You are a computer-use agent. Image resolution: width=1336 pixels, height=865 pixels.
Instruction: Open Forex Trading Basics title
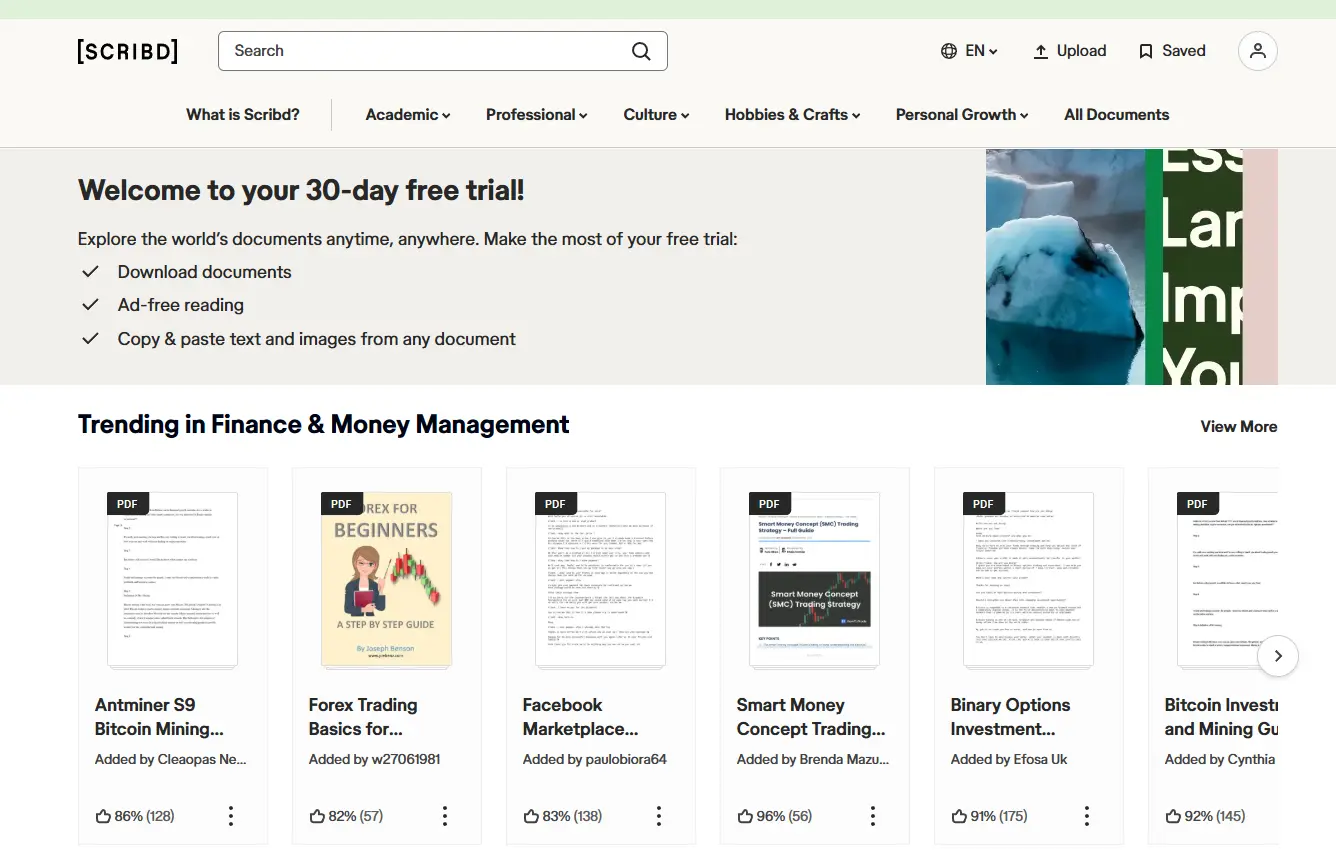click(x=363, y=717)
